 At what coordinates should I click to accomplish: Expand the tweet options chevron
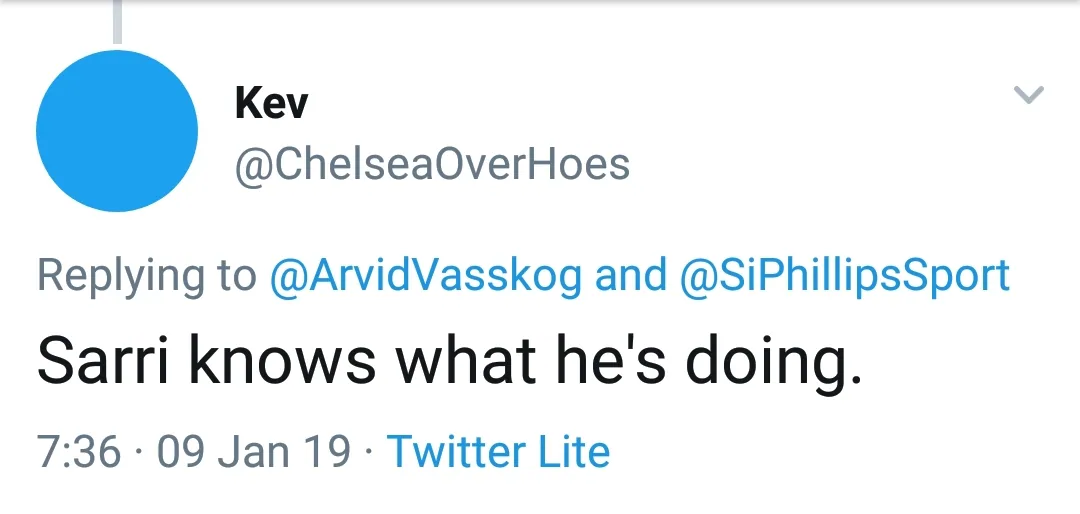[x=1029, y=96]
